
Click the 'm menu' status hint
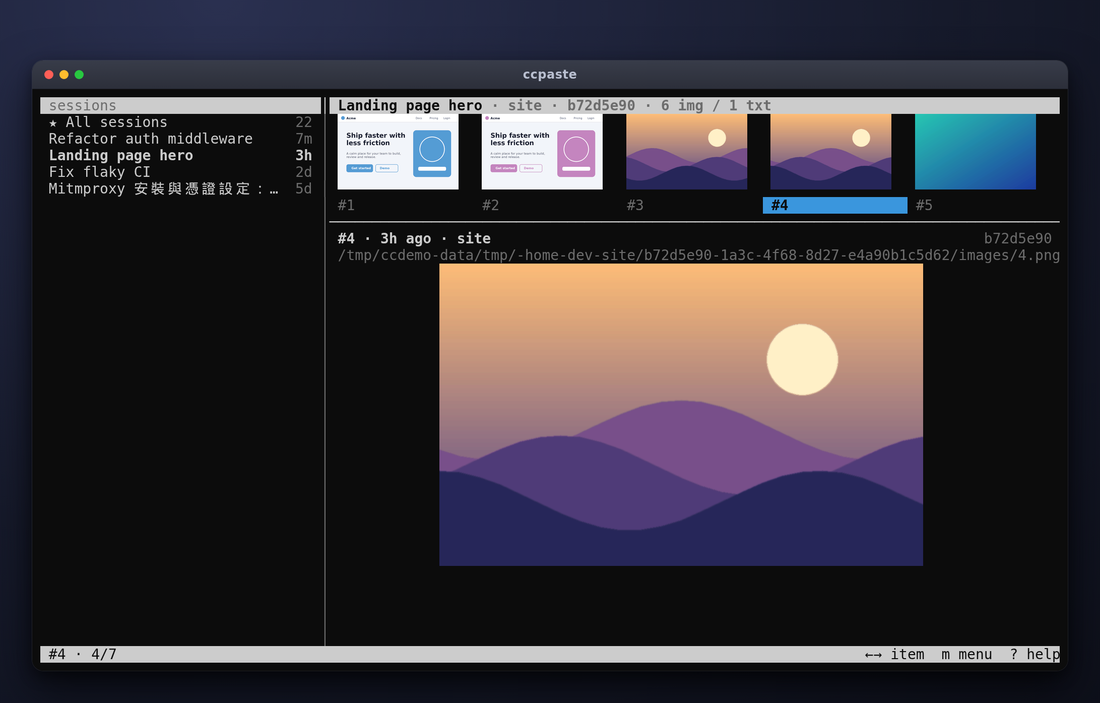[967, 655]
